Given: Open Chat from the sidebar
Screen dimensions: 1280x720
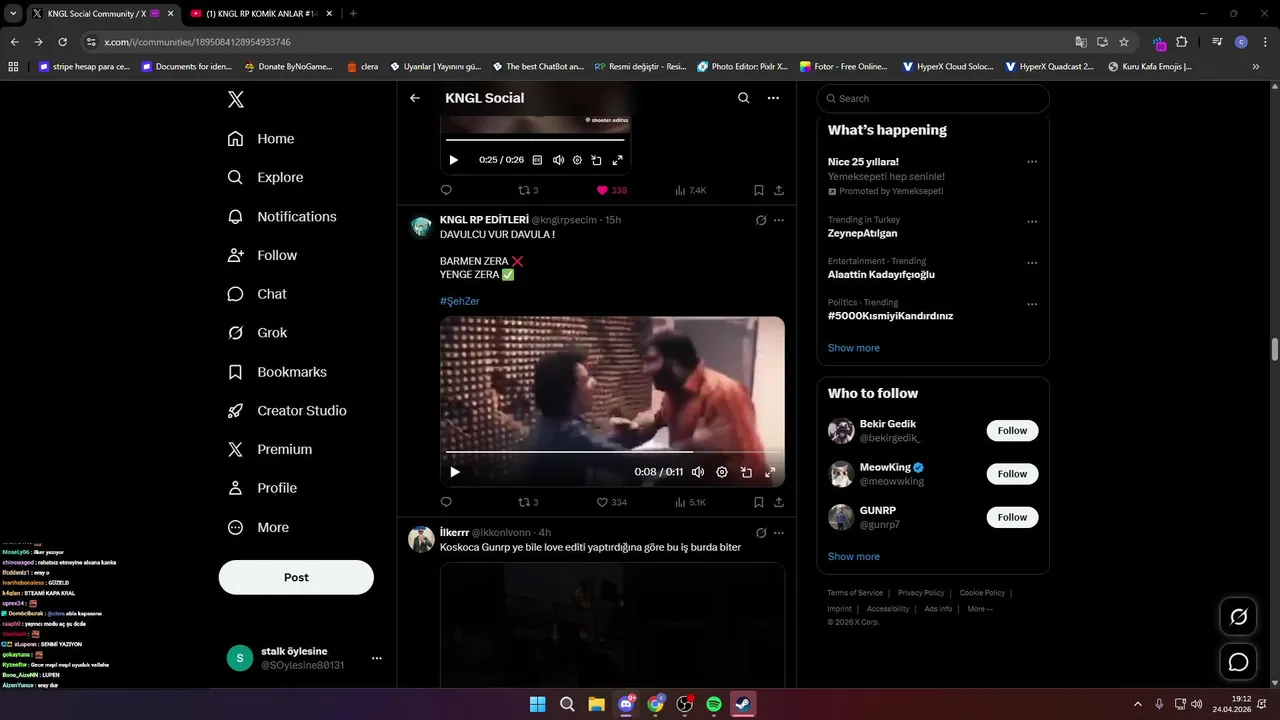Looking at the screenshot, I should (x=257, y=294).
